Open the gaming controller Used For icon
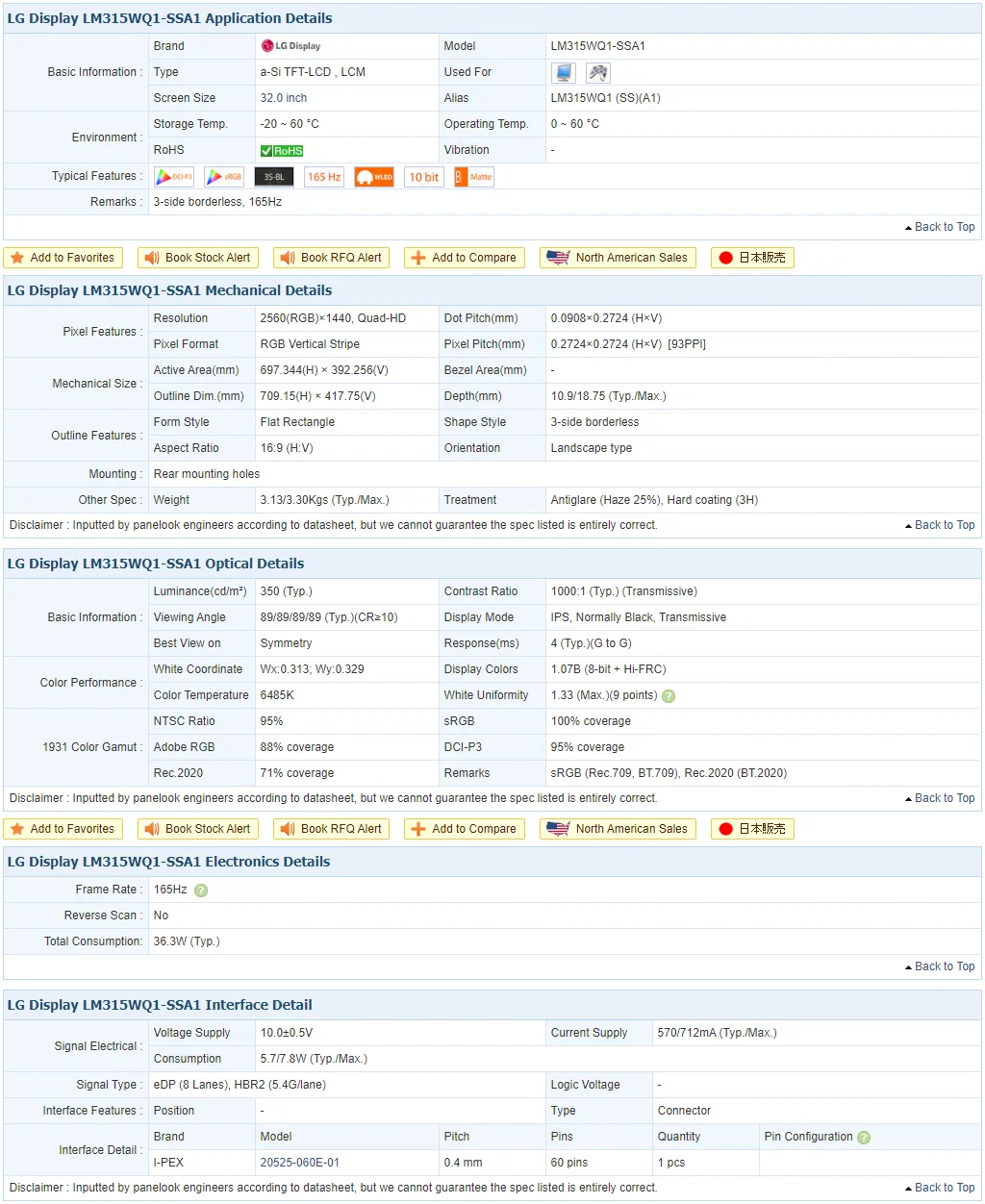This screenshot has width=985, height=1204. (598, 72)
